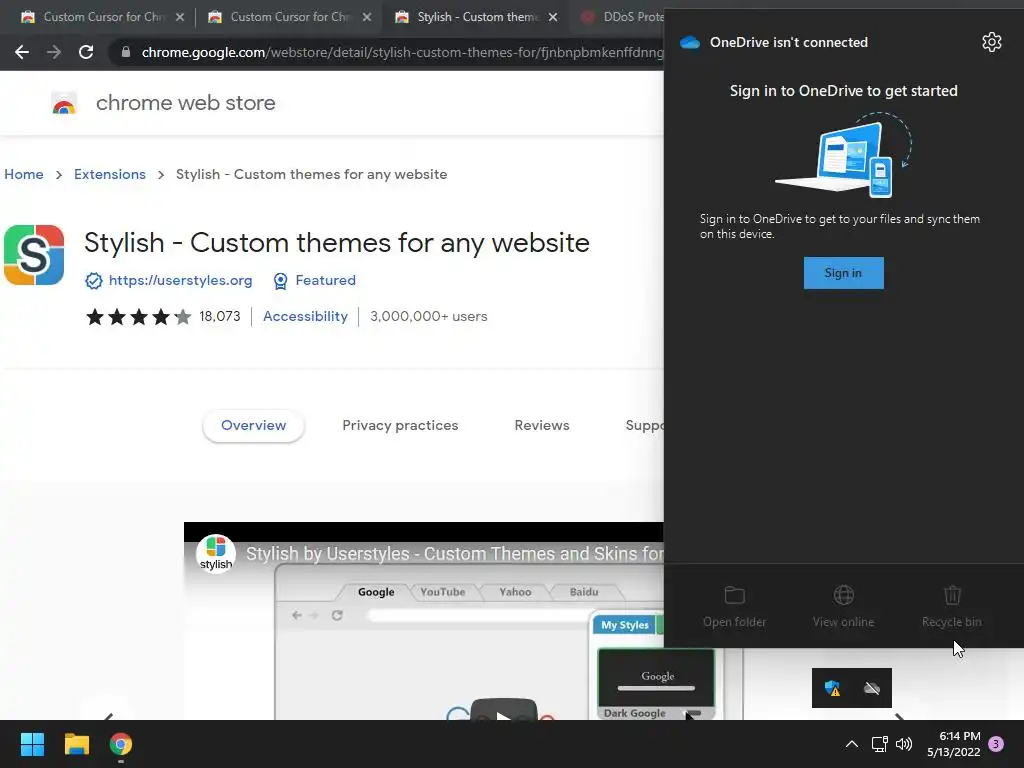Viewport: 1024px width, 768px height.
Task: Open video title Stylish by Userstyles
Action: point(455,554)
